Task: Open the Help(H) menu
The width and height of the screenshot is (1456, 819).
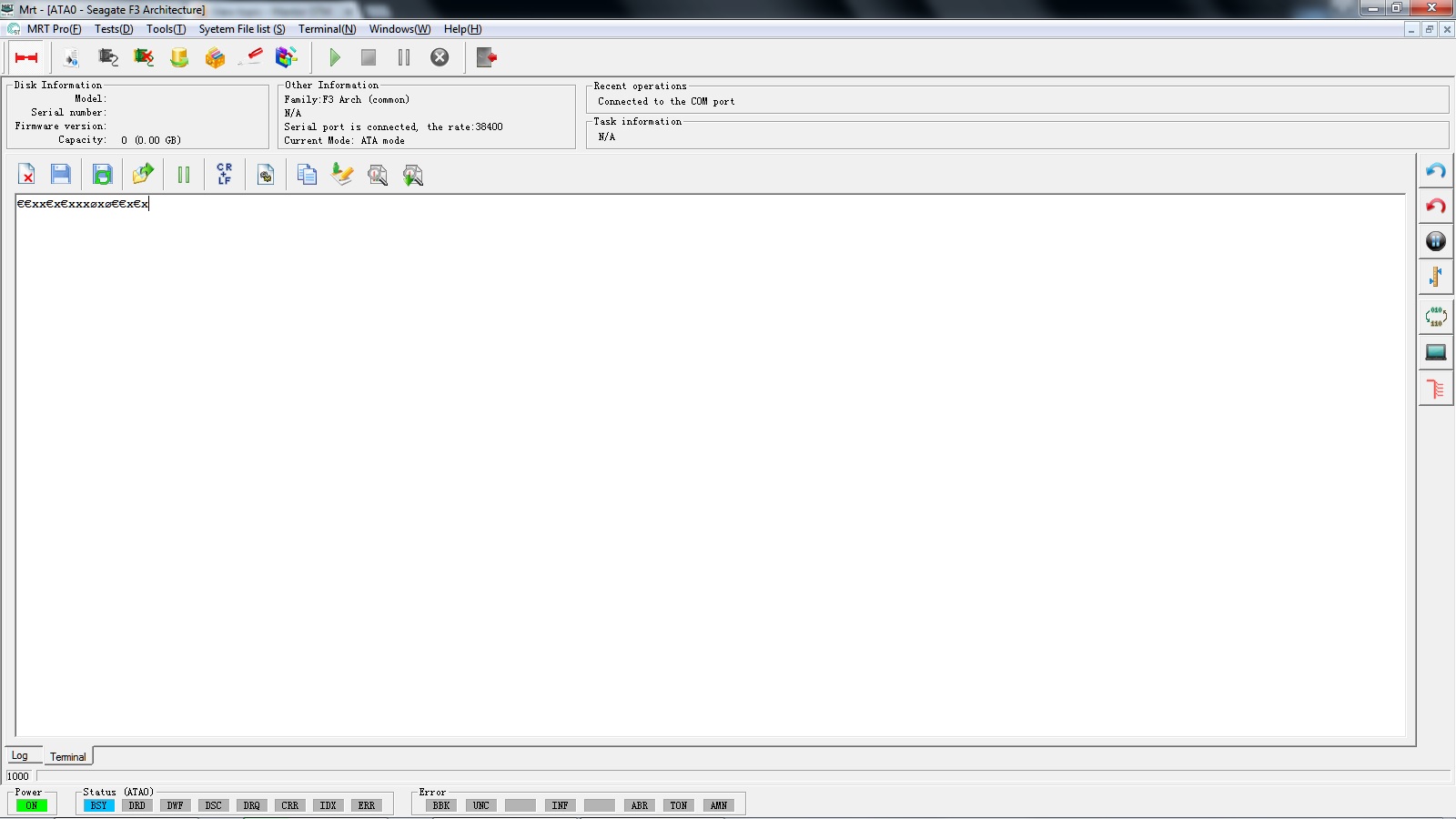Action: (x=462, y=29)
